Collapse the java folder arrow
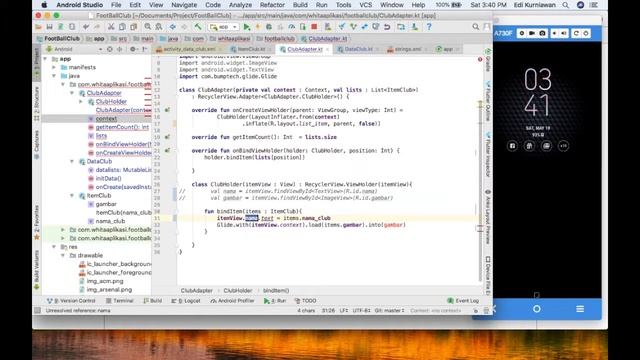This screenshot has height=360, width=640. click(x=54, y=76)
